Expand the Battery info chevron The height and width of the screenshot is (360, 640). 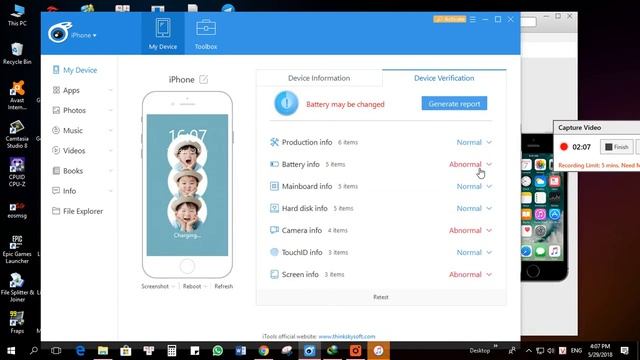coord(489,164)
